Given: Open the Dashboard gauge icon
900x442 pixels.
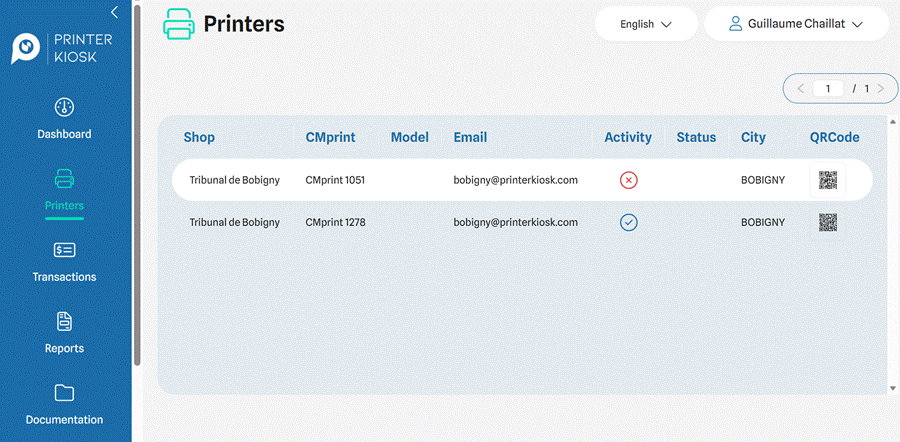Looking at the screenshot, I should click(64, 107).
